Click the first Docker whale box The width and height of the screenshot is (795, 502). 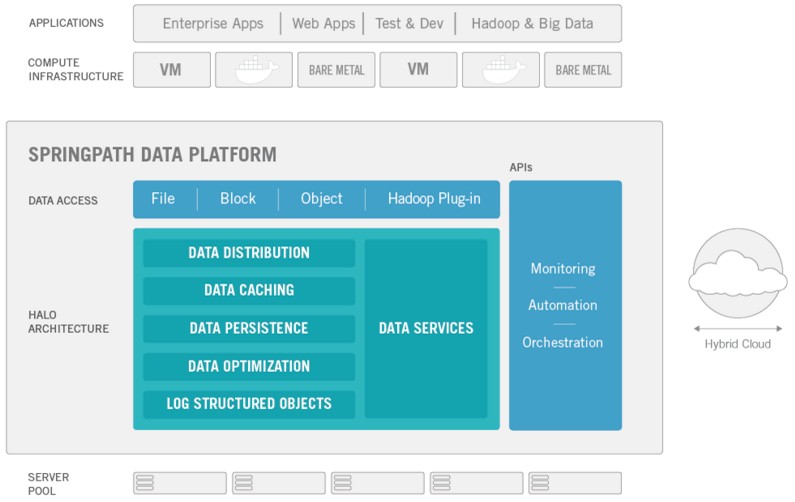(254, 70)
